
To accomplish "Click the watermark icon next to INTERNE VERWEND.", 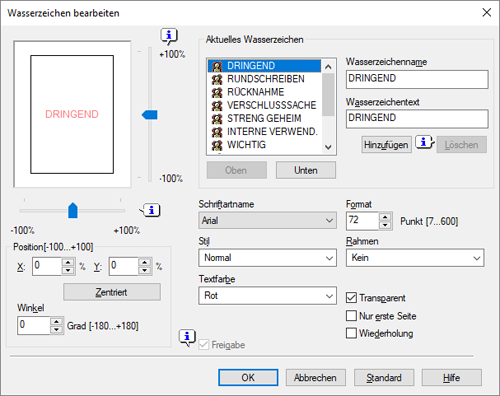I will [x=217, y=132].
